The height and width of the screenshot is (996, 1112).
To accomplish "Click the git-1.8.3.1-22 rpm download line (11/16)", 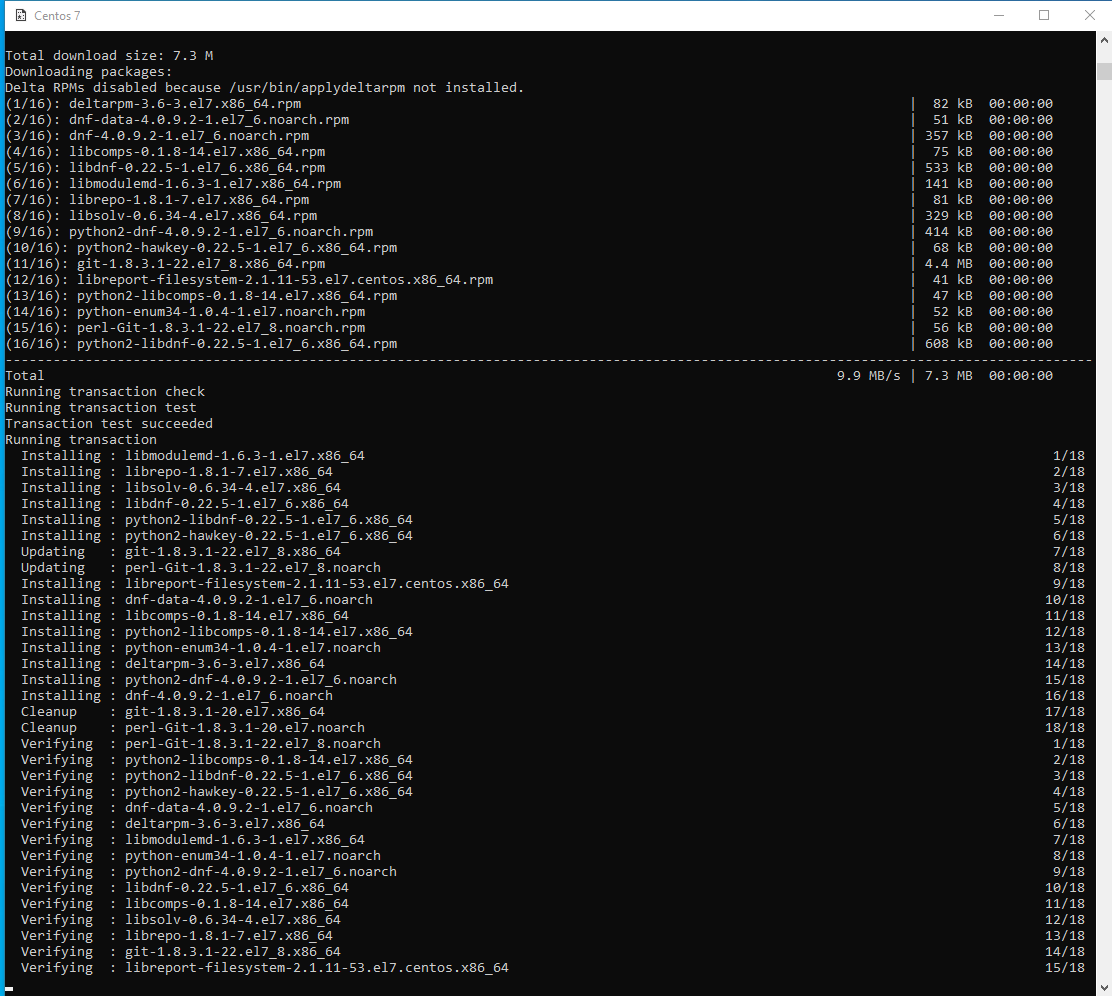I will pyautogui.click(x=200, y=264).
